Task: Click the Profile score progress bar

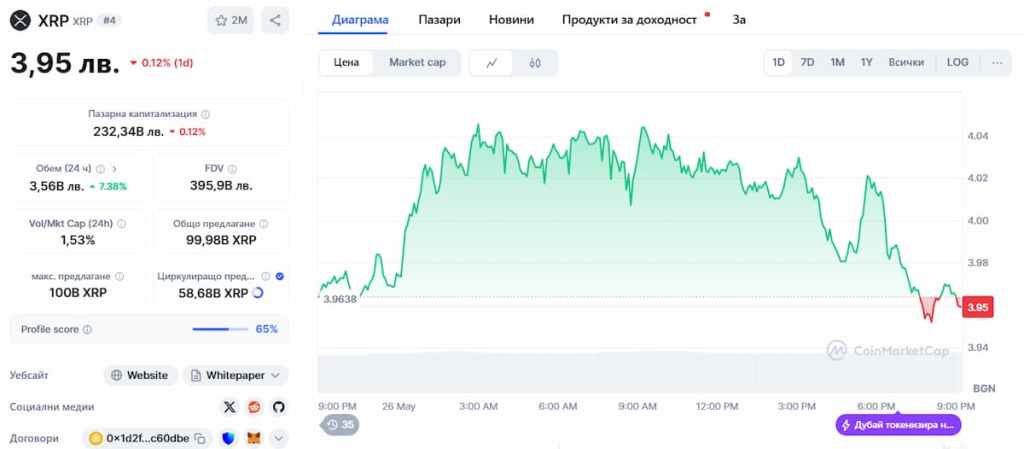Action: 220,329
